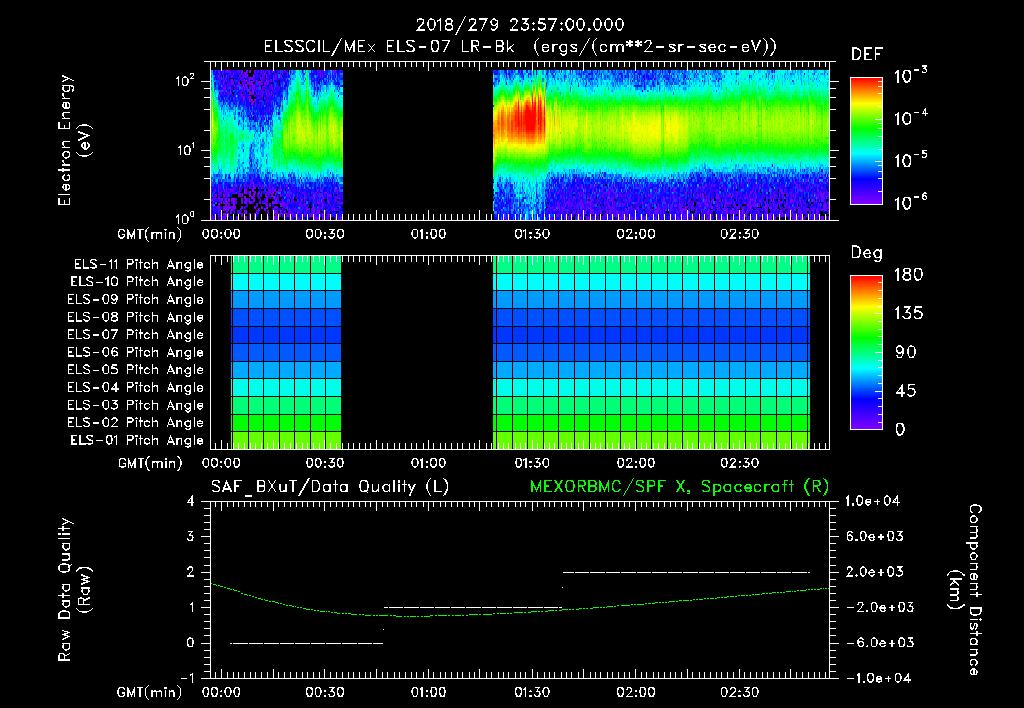Viewport: 1024px width, 708px height.
Task: Click the data quality 2 line segment
Action: tap(686, 572)
